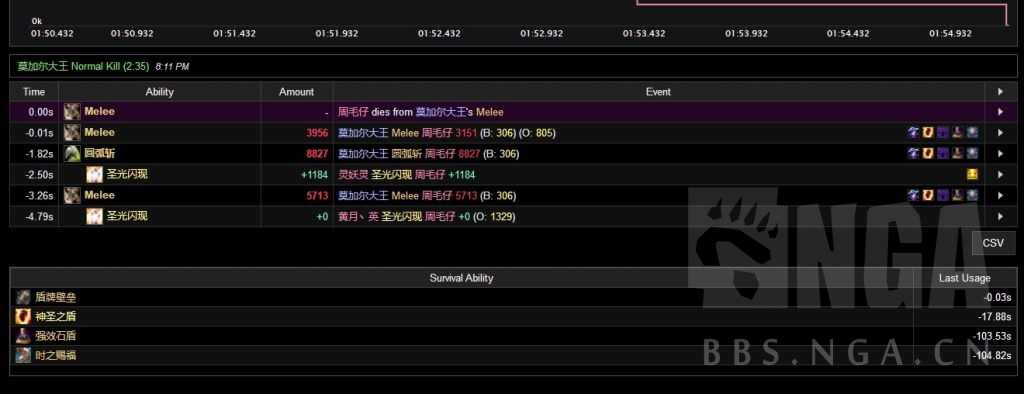Click the yellow buff icon in the -2.50s row
The height and width of the screenshot is (394, 1024).
pos(972,174)
